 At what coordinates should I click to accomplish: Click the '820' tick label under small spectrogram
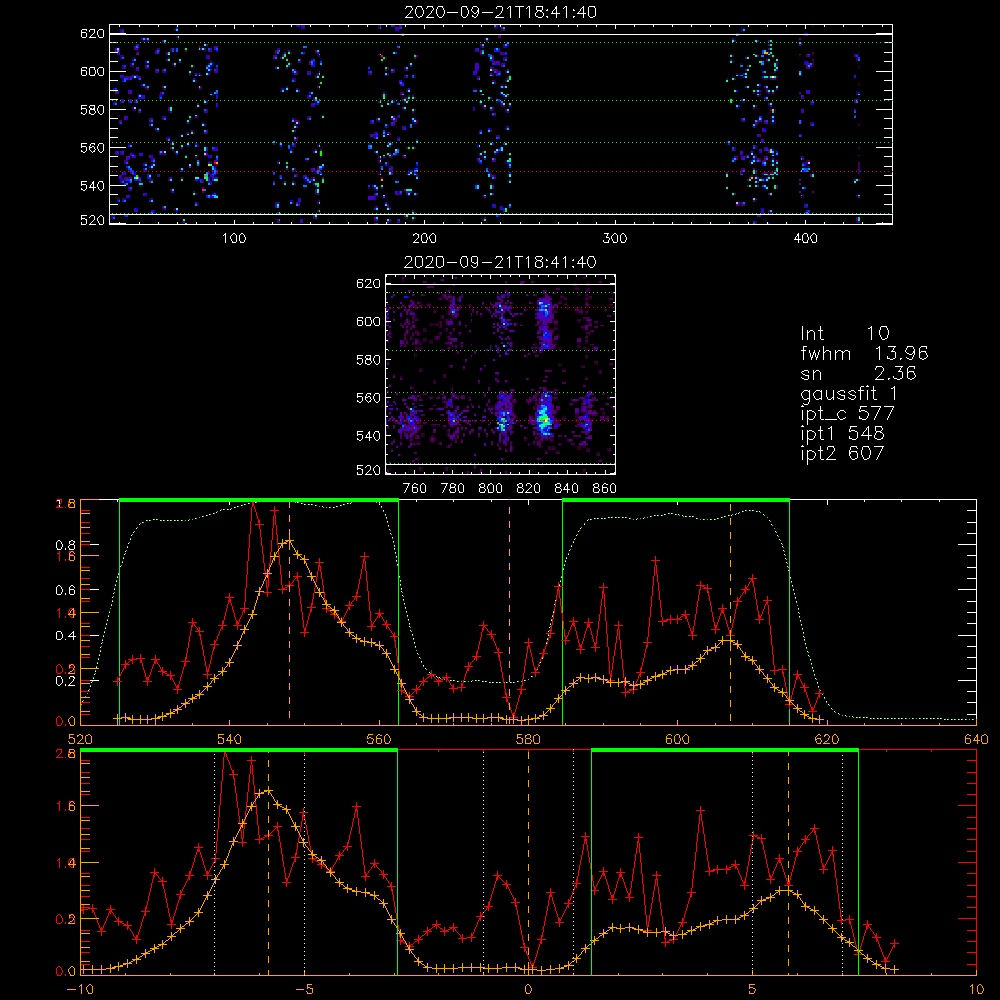tap(529, 489)
